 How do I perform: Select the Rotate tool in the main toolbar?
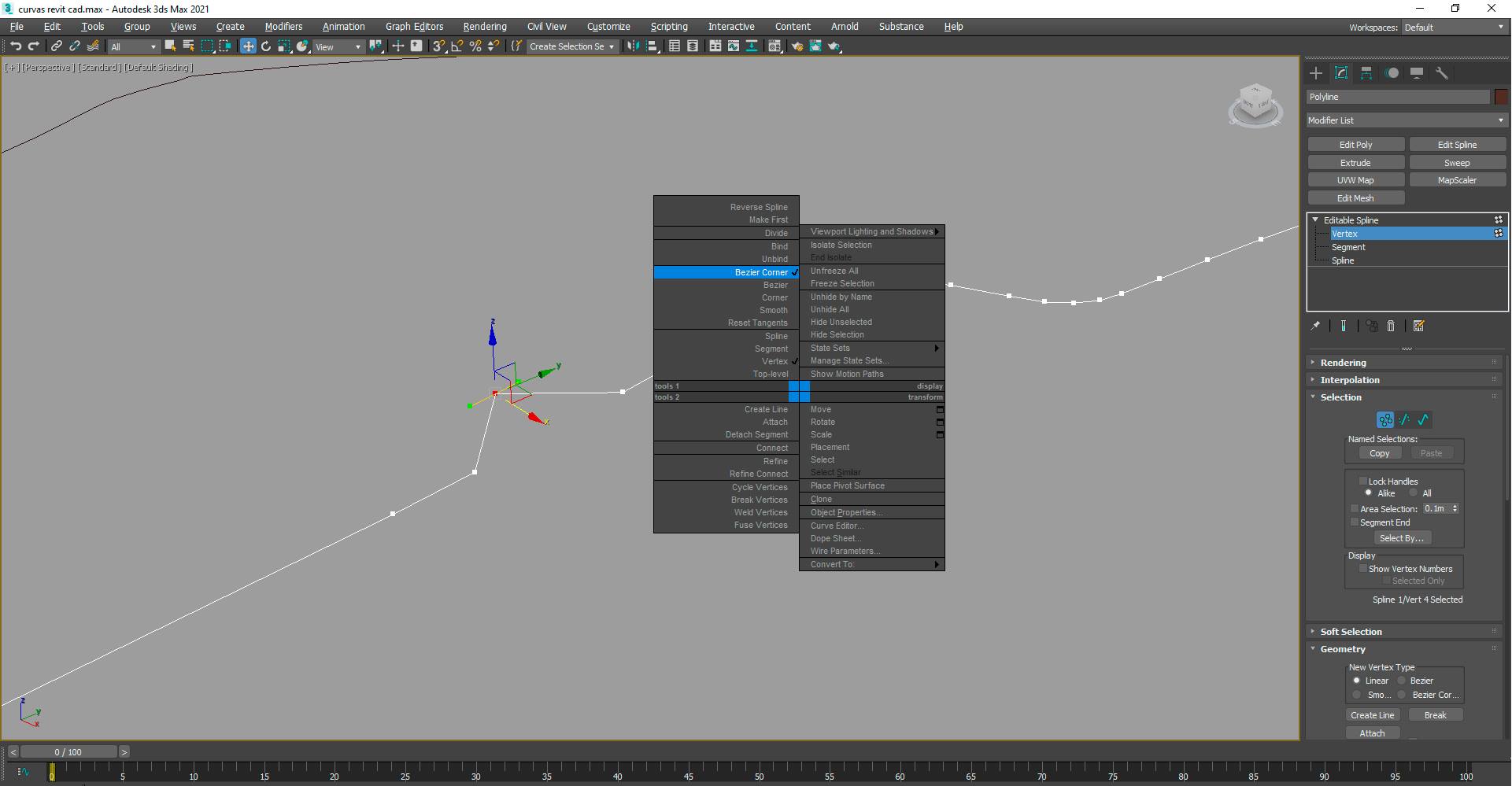[266, 46]
